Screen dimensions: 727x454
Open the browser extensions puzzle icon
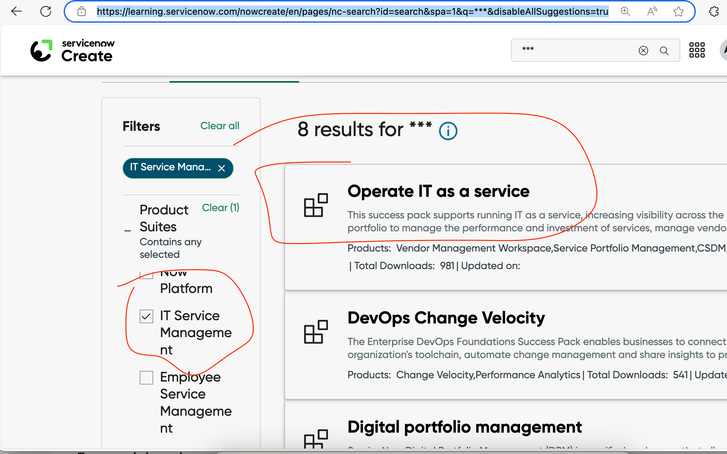point(714,12)
